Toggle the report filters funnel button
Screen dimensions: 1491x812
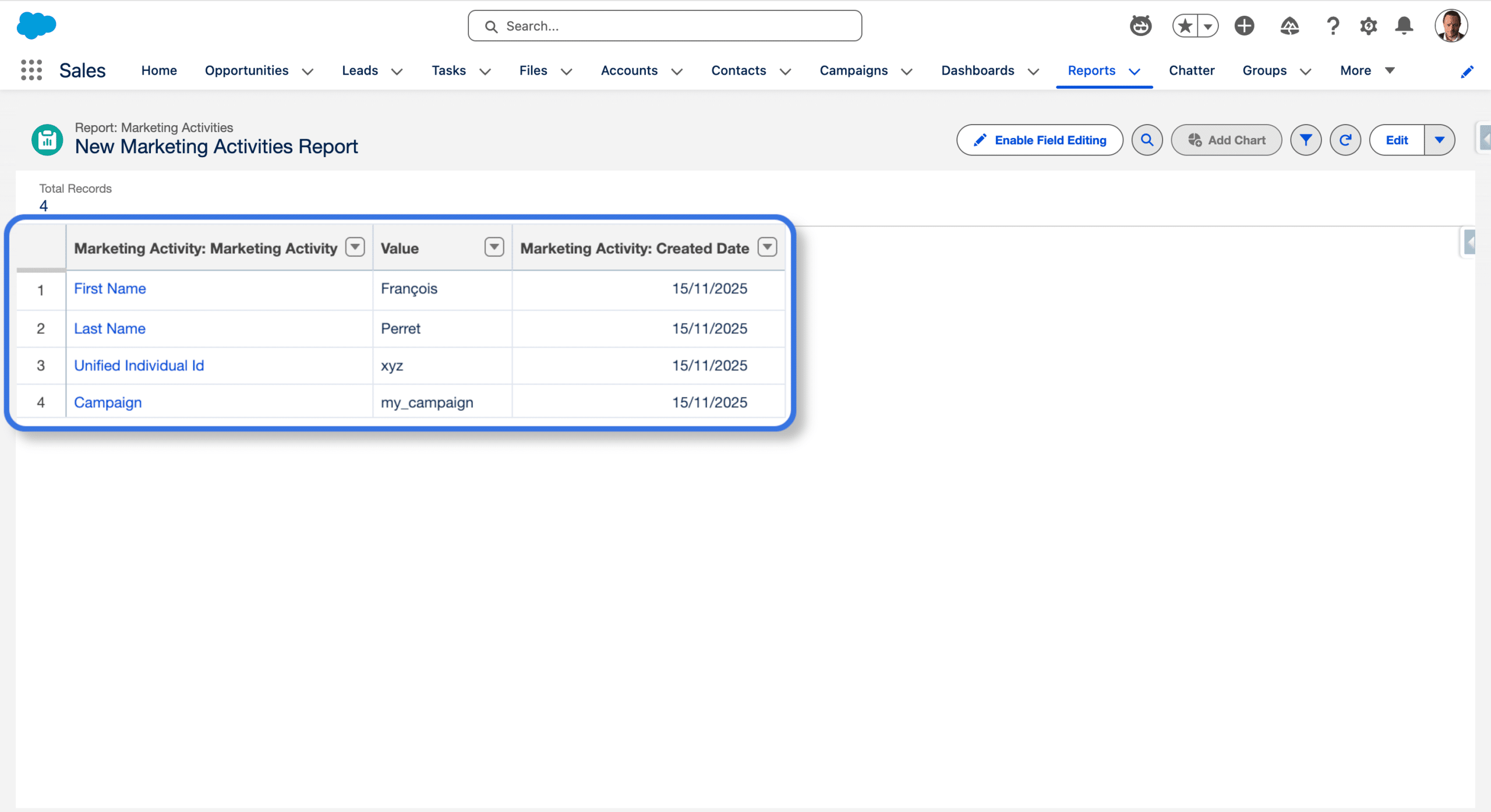[x=1306, y=140]
